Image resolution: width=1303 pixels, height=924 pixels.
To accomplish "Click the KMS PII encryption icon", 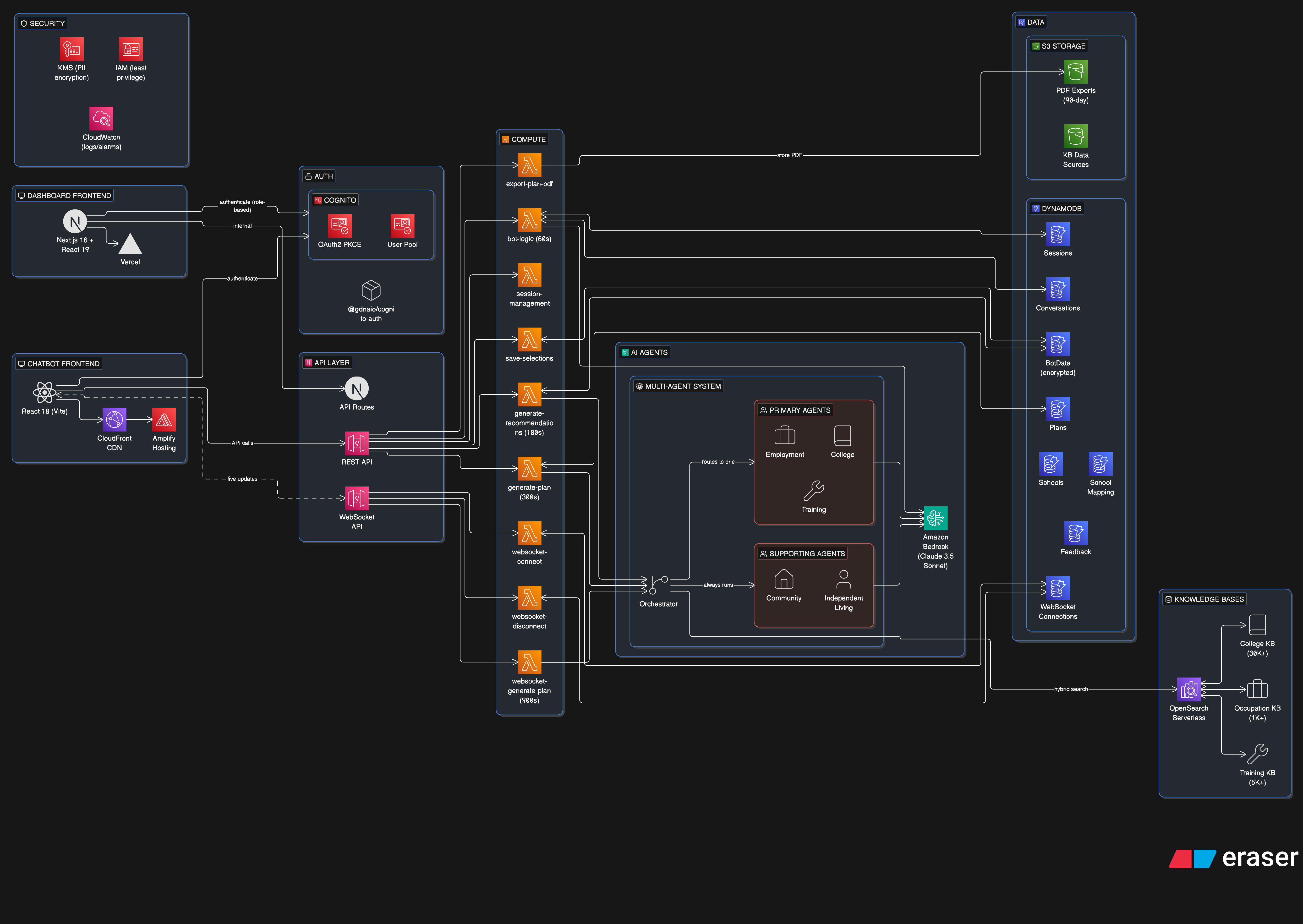I will [72, 49].
